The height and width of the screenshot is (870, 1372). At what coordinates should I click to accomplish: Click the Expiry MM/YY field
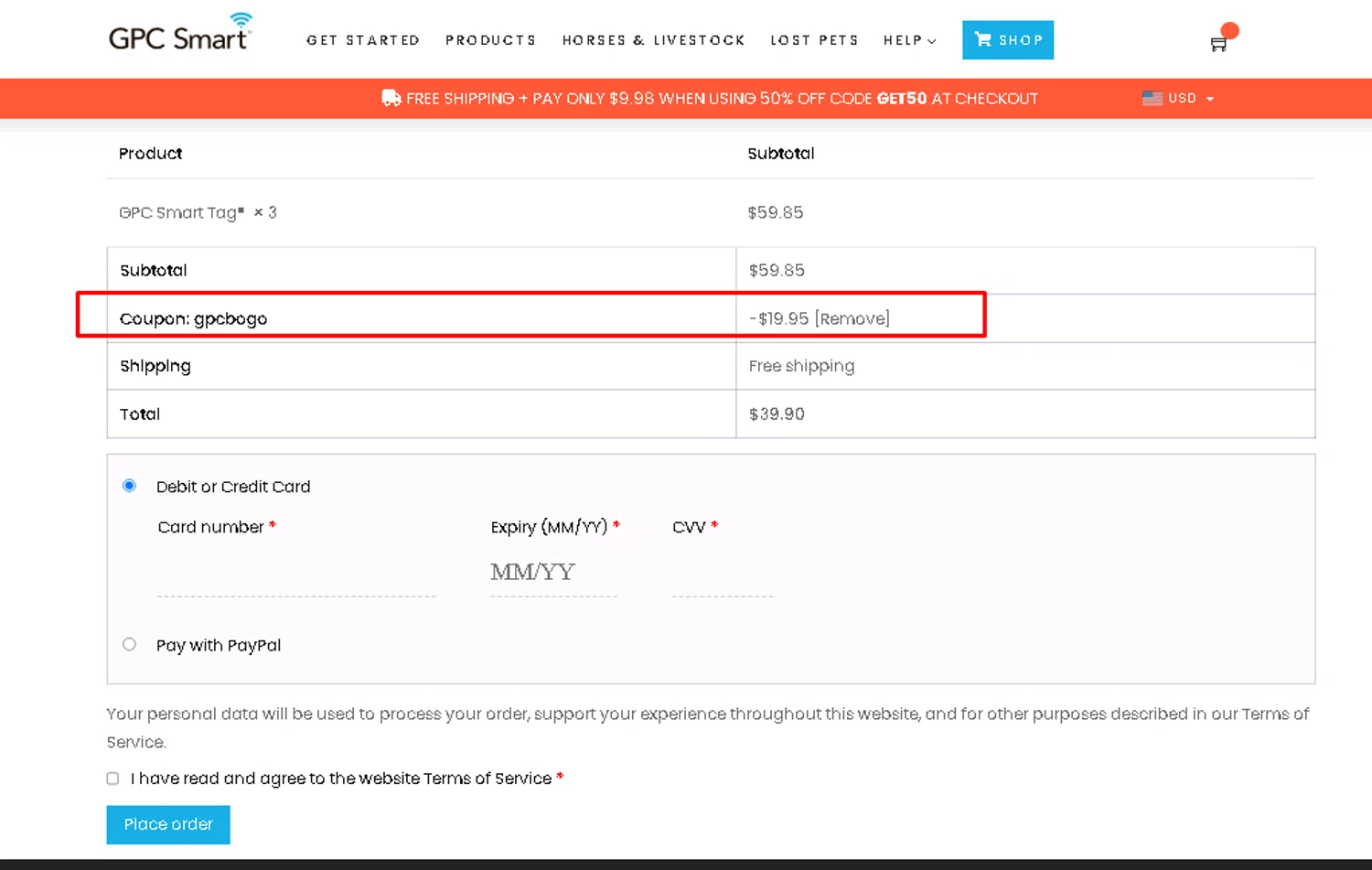click(x=553, y=573)
